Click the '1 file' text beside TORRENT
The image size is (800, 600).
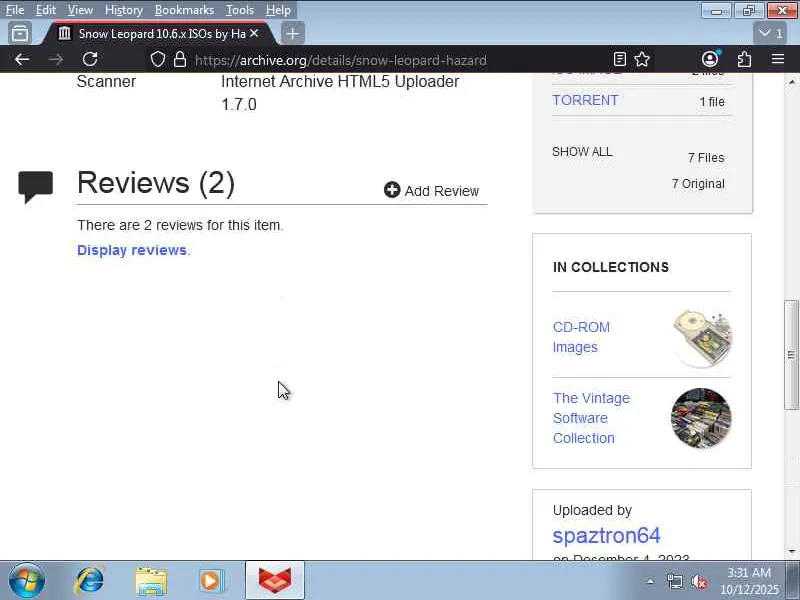[712, 102]
